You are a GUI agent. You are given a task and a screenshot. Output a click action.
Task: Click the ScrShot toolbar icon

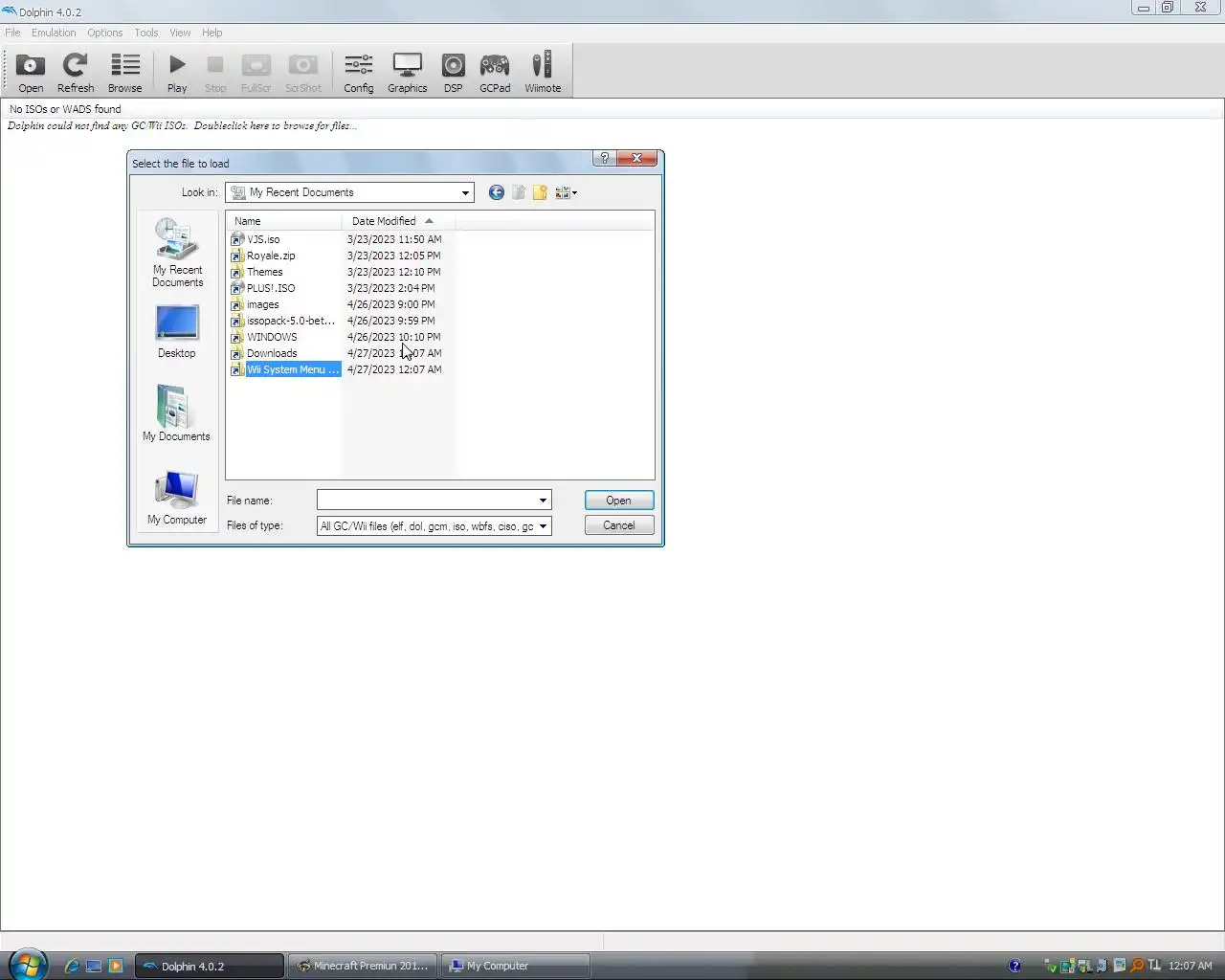[x=303, y=73]
